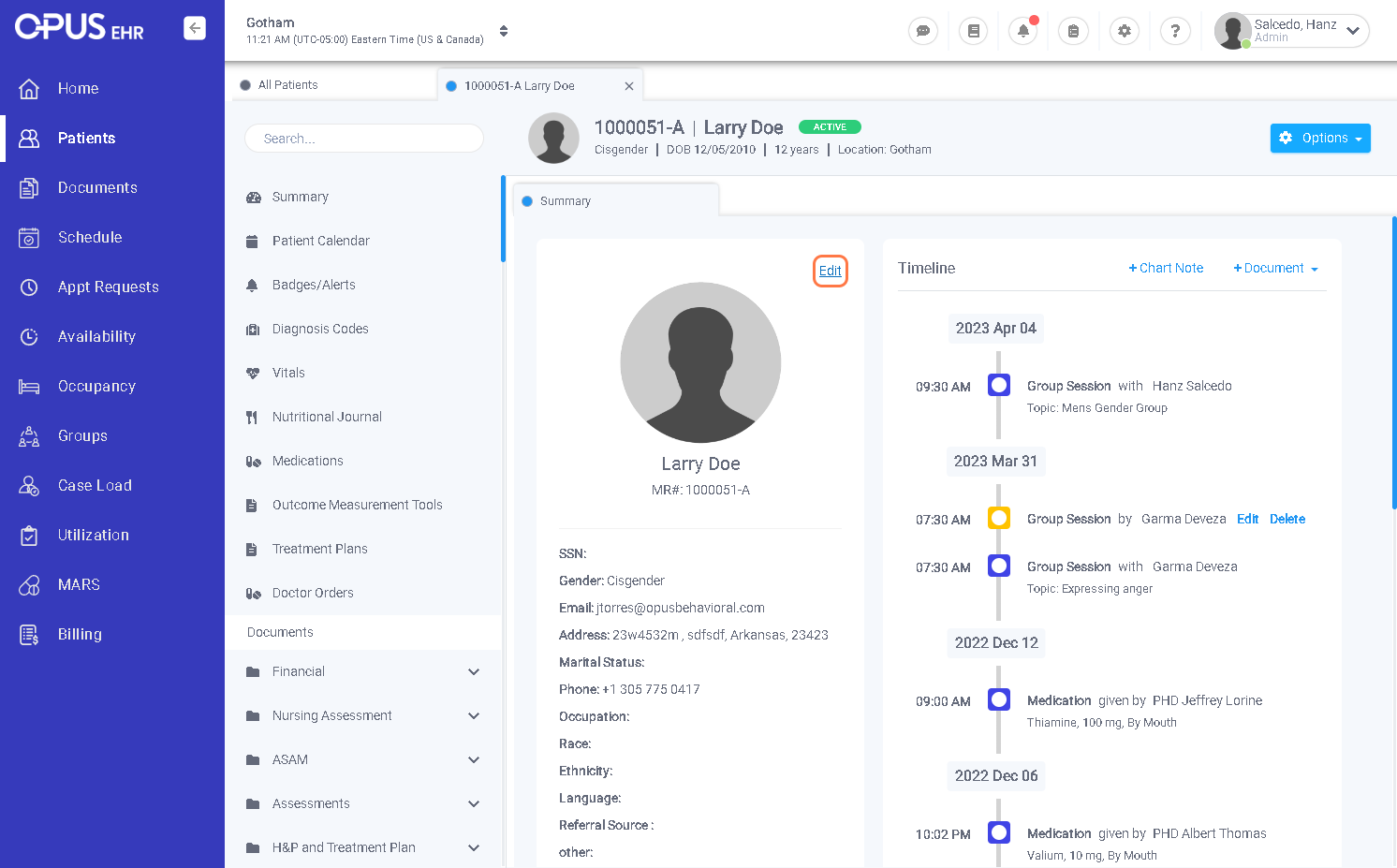Change location with Gotham selector arrows
The image size is (1397, 868).
(504, 31)
